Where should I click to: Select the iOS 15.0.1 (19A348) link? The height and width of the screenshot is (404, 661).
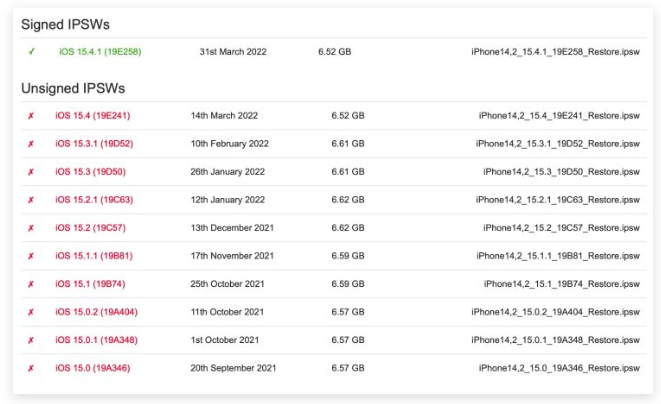tap(97, 340)
